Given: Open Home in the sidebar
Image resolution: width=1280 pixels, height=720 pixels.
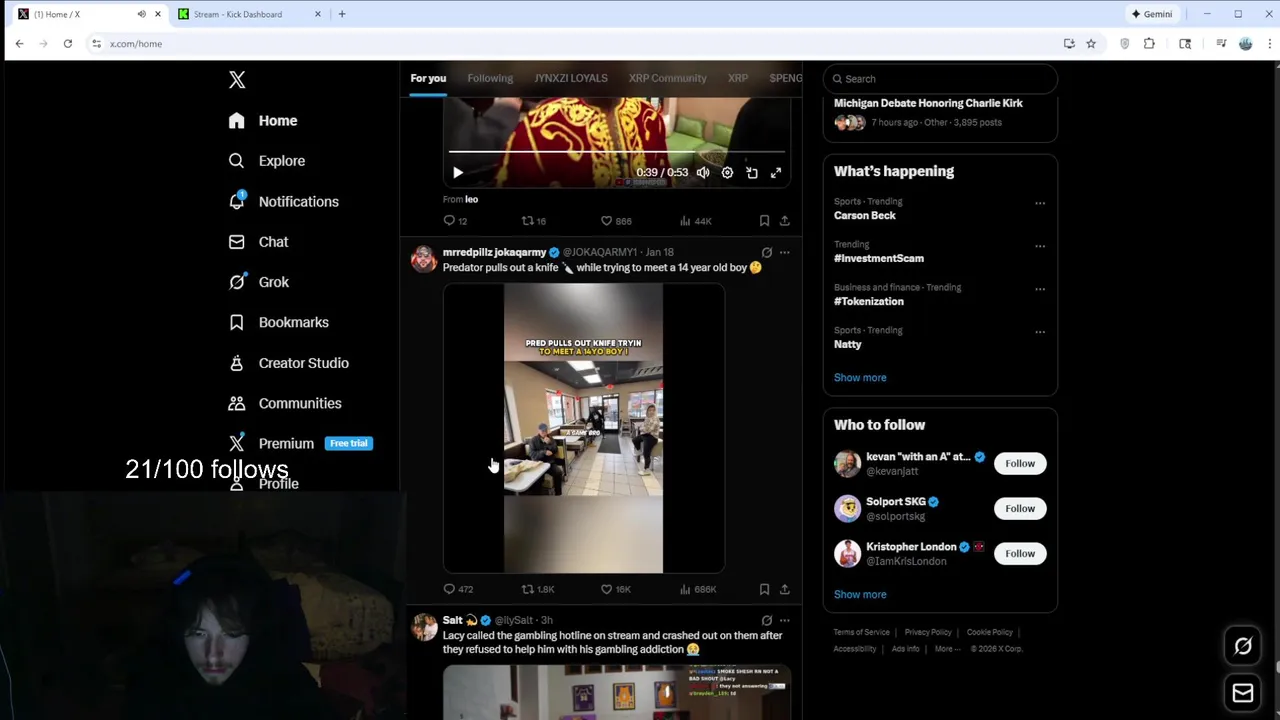Looking at the screenshot, I should 263,121.
